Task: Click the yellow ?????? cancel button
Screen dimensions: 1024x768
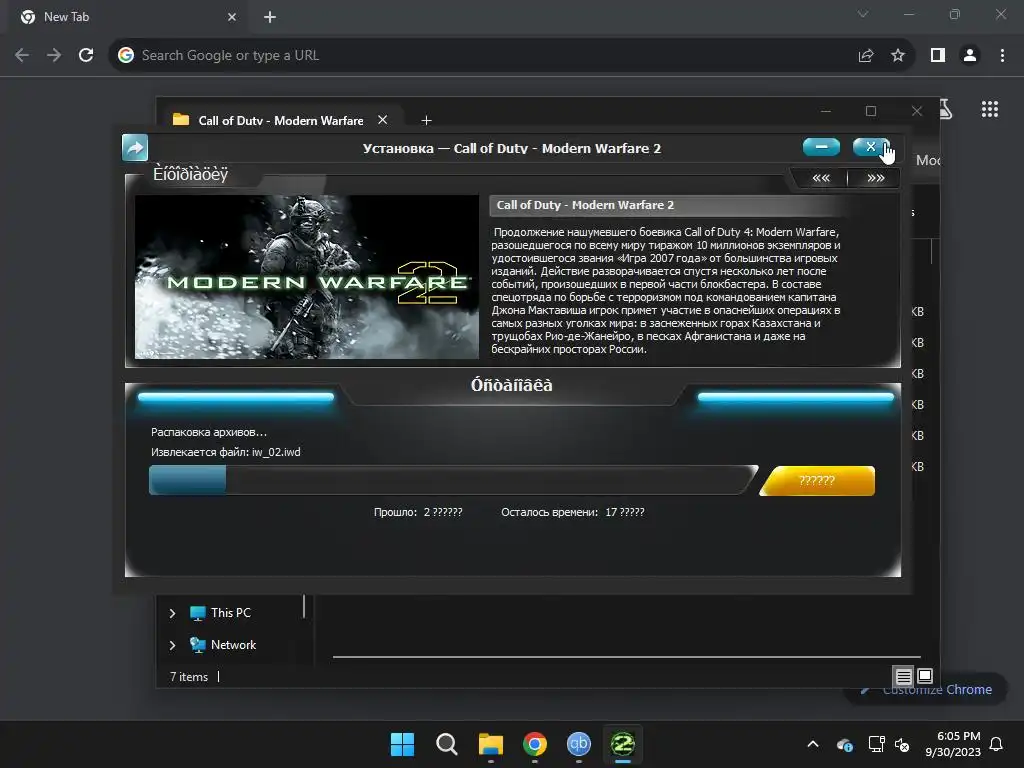Action: [817, 481]
